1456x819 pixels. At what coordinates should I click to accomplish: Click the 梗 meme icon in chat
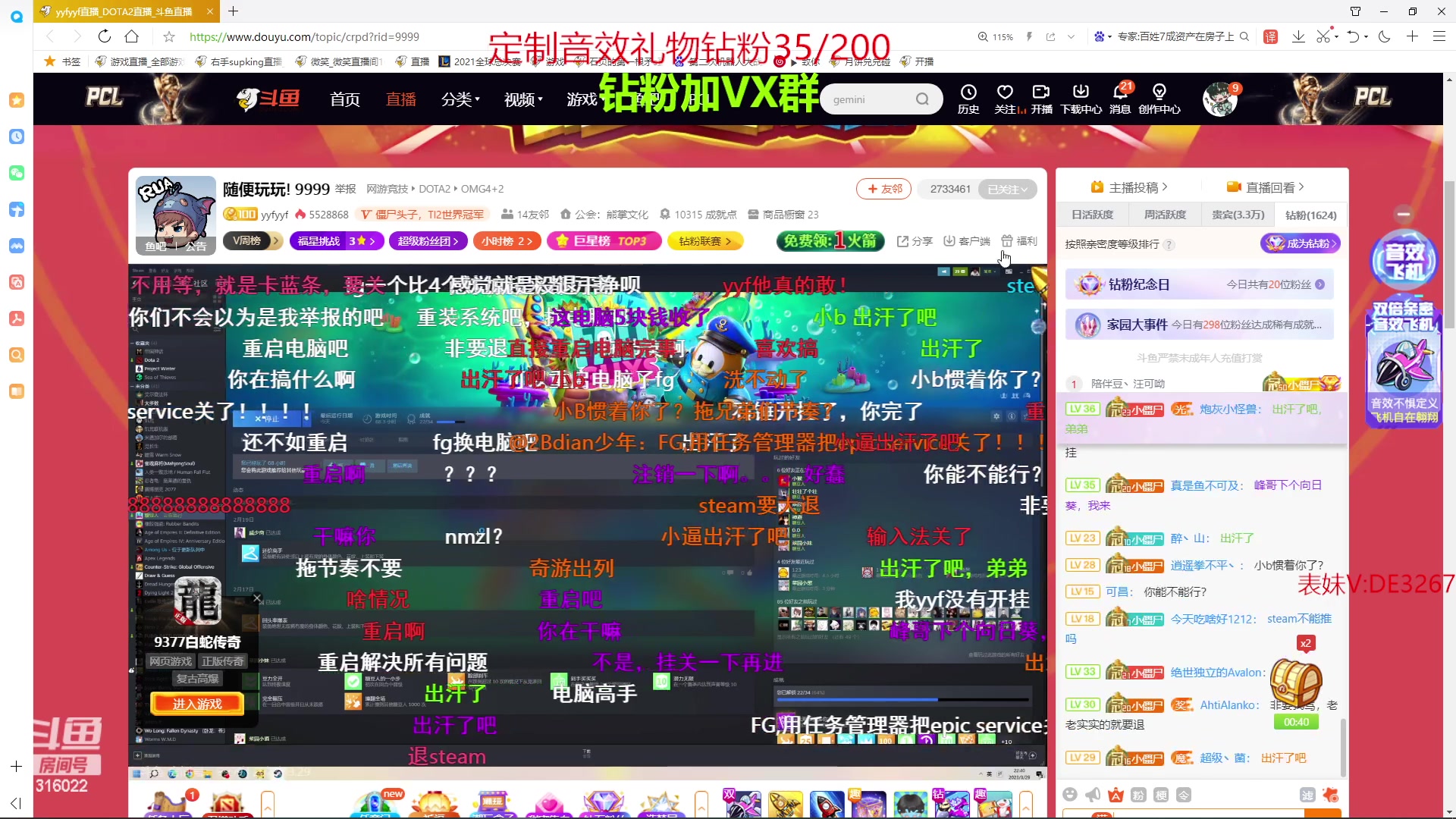point(1161,794)
